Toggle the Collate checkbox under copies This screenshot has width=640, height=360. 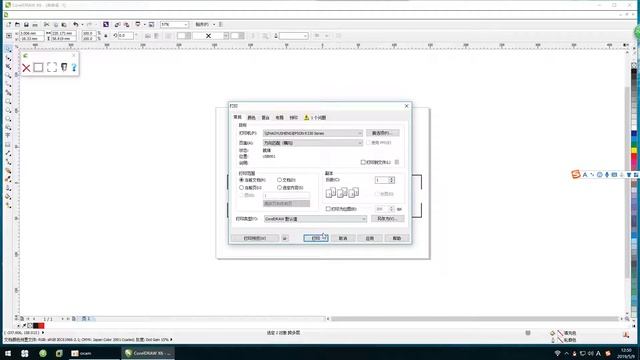378,194
